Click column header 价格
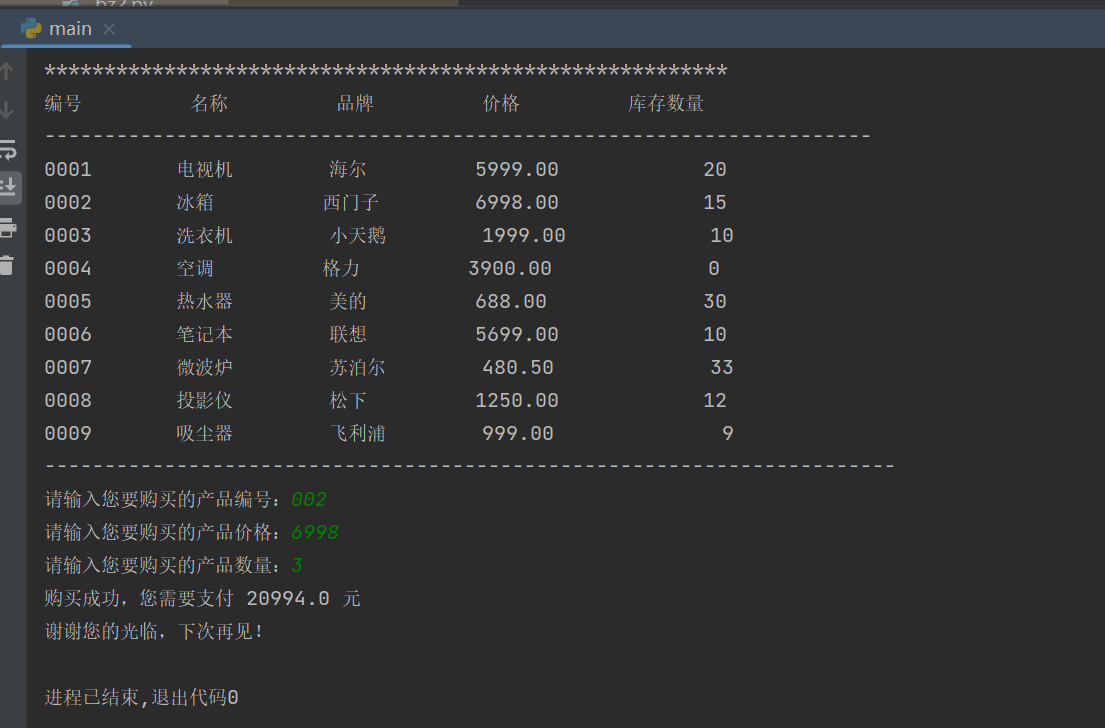Viewport: 1105px width, 728px height. (x=501, y=104)
